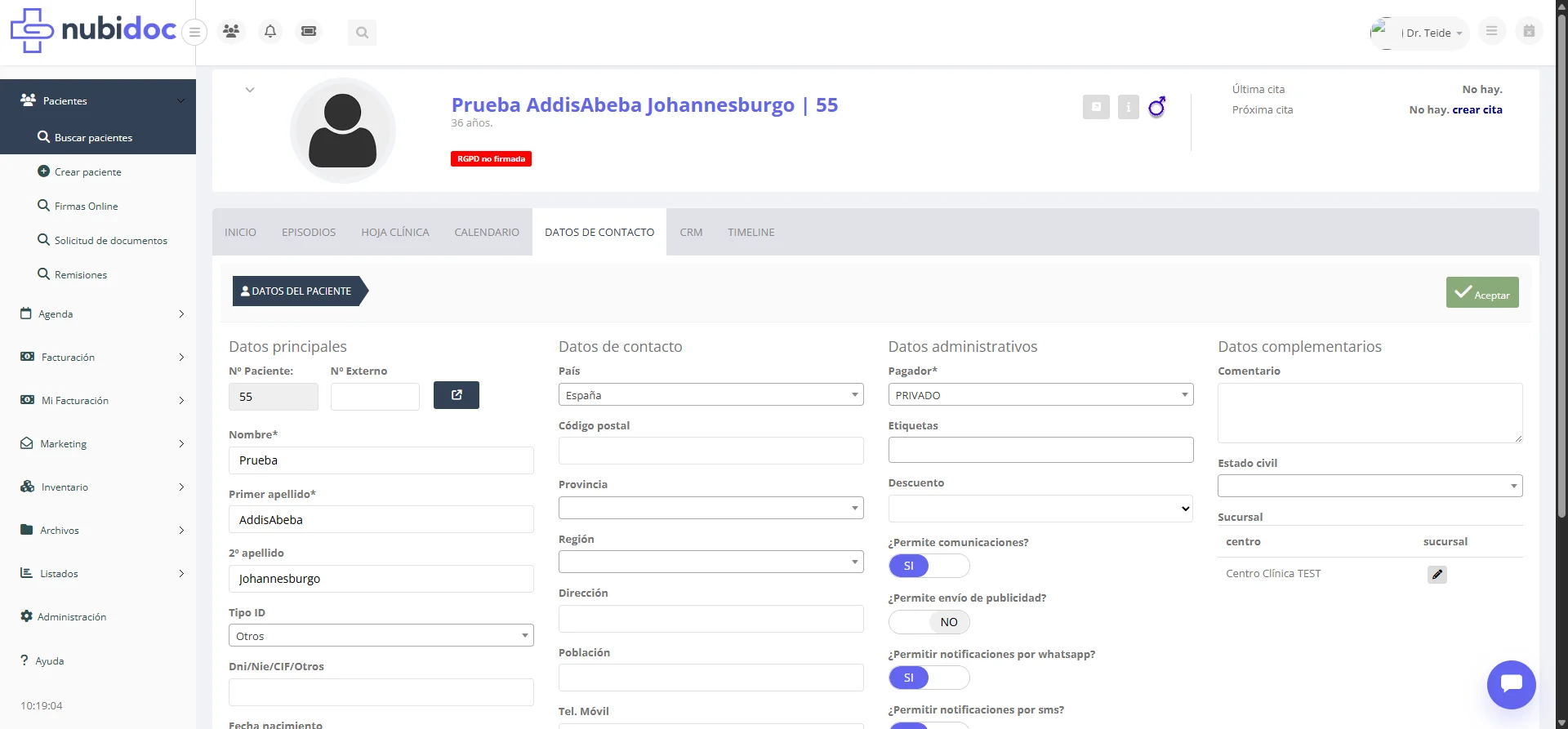The image size is (1568, 729).
Task: Expand the Agenda submenu arrow
Action: coord(181,313)
